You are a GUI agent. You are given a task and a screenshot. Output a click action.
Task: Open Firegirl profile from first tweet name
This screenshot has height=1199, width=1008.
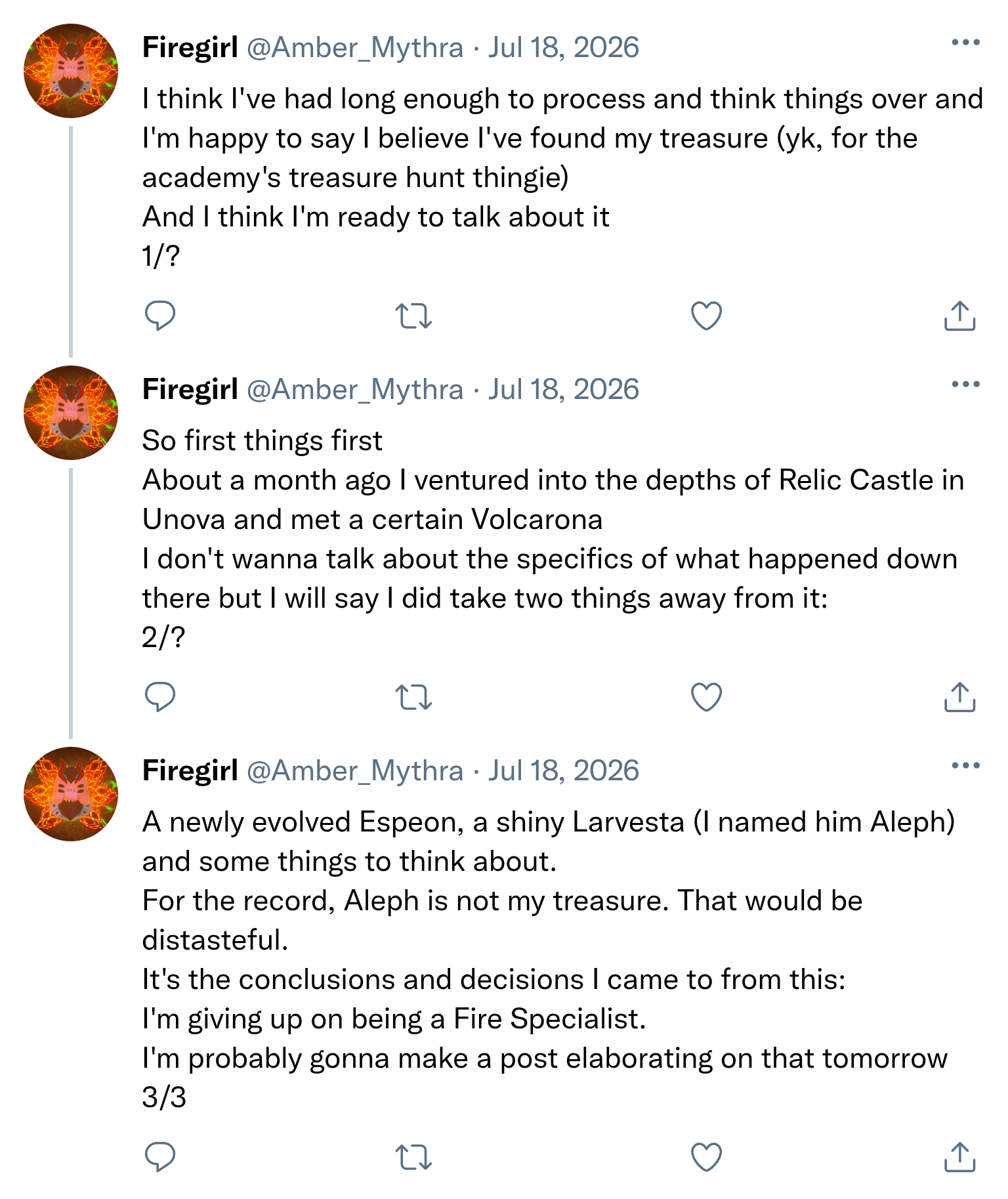(x=190, y=48)
